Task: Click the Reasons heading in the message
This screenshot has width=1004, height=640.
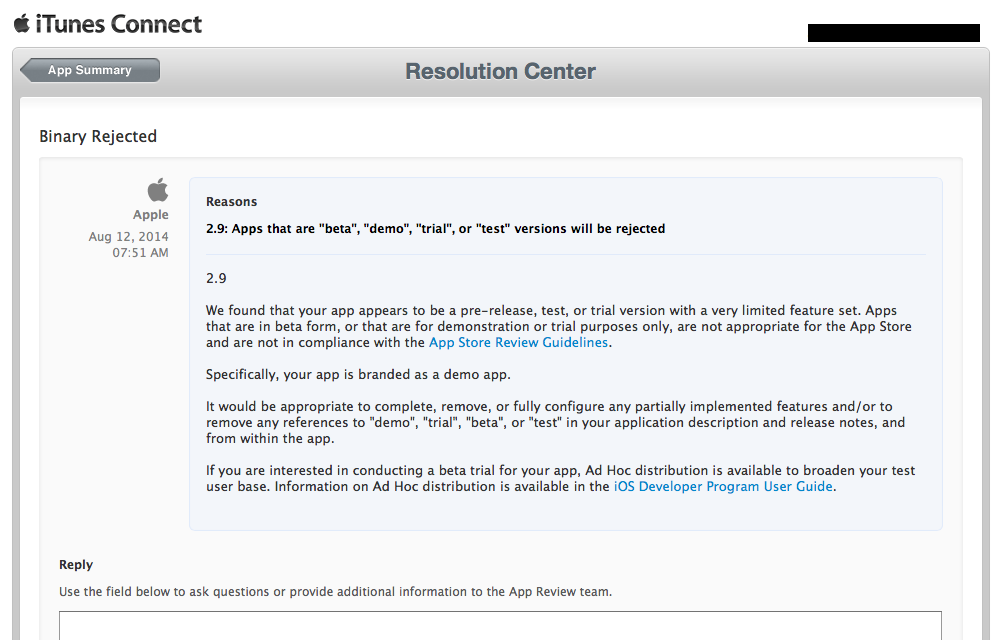Action: pyautogui.click(x=231, y=202)
